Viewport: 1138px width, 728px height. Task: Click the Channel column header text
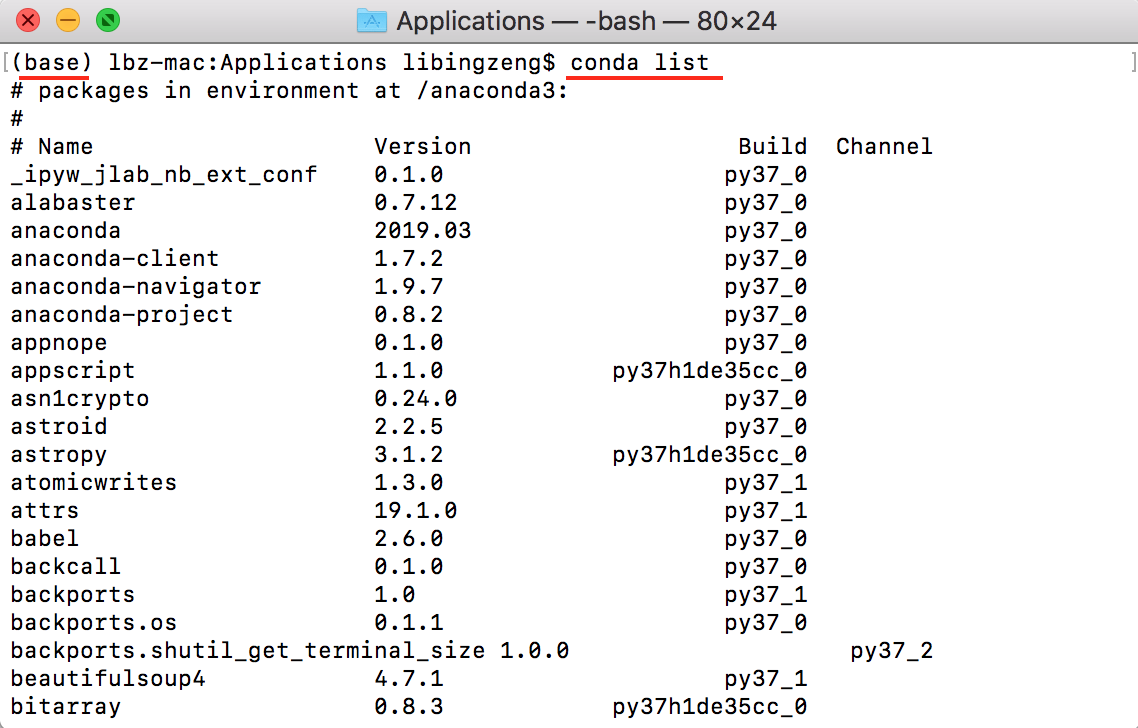point(884,146)
